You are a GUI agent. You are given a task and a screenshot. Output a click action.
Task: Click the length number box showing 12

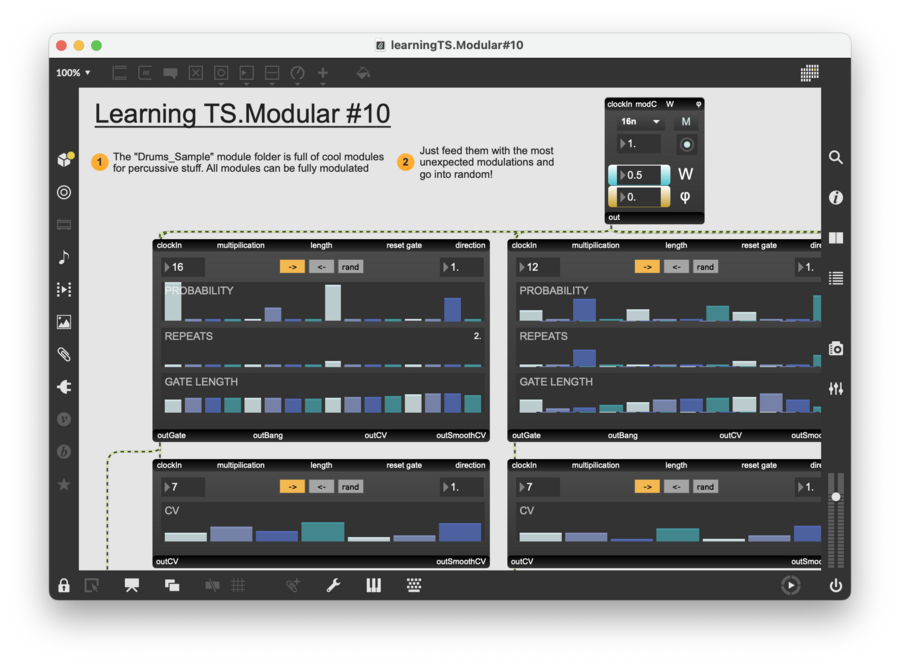(537, 267)
